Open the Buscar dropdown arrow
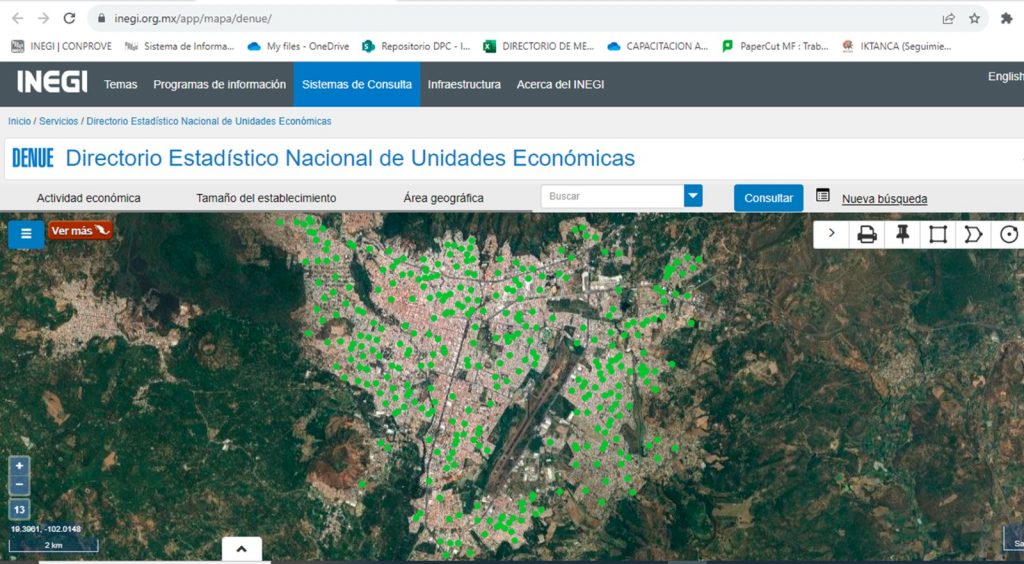Screen dimensions: 1024x564 [x=693, y=196]
